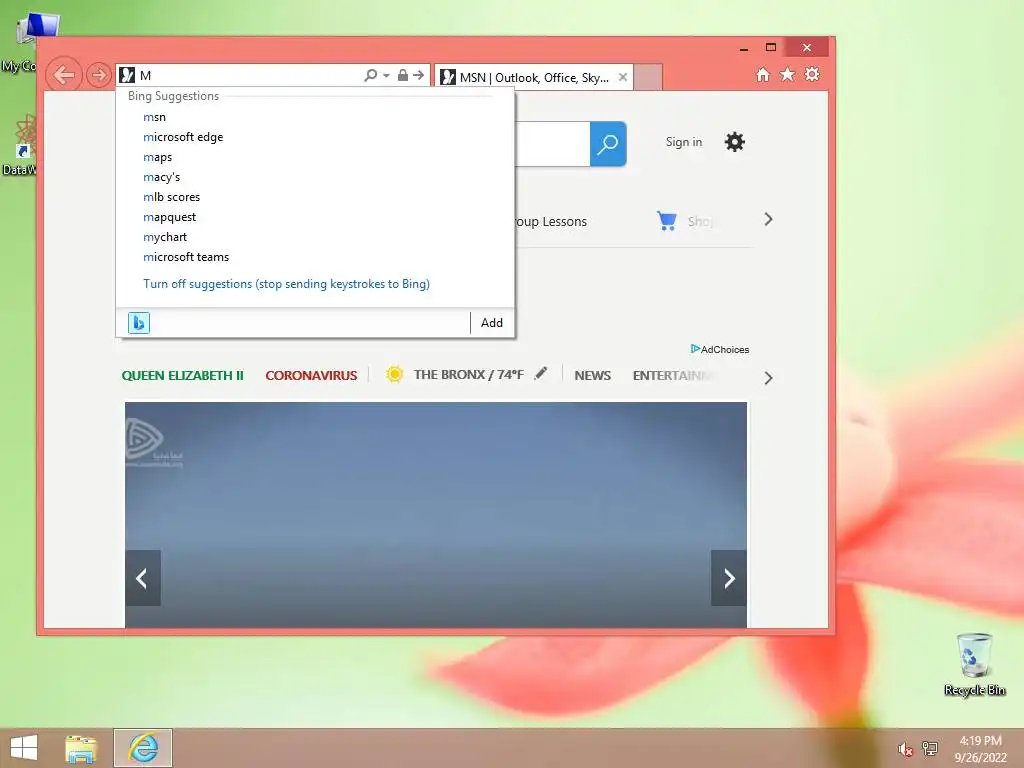Screen dimensions: 1024x768
Task: Click the AdChoices link
Action: point(720,349)
